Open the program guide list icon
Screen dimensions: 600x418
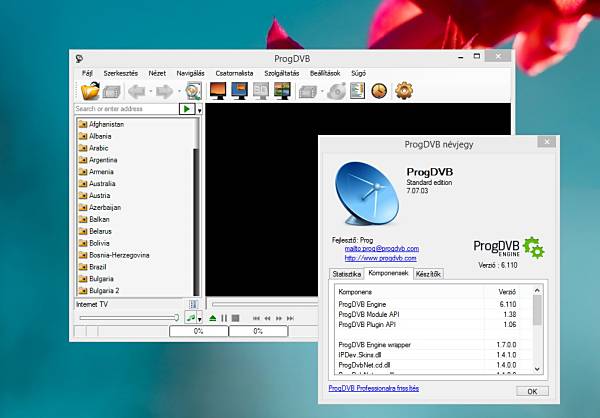tap(357, 91)
